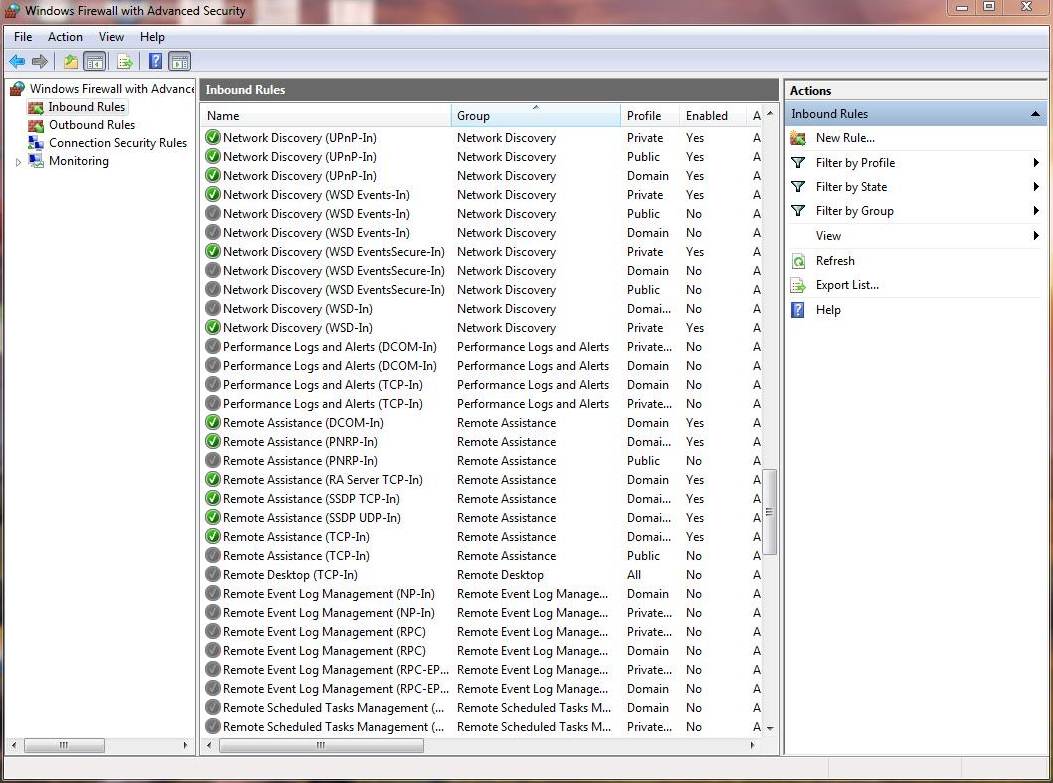The image size is (1053, 783).
Task: Click green icon of Network Discovery (WSD-In) Private
Action: [x=213, y=328]
